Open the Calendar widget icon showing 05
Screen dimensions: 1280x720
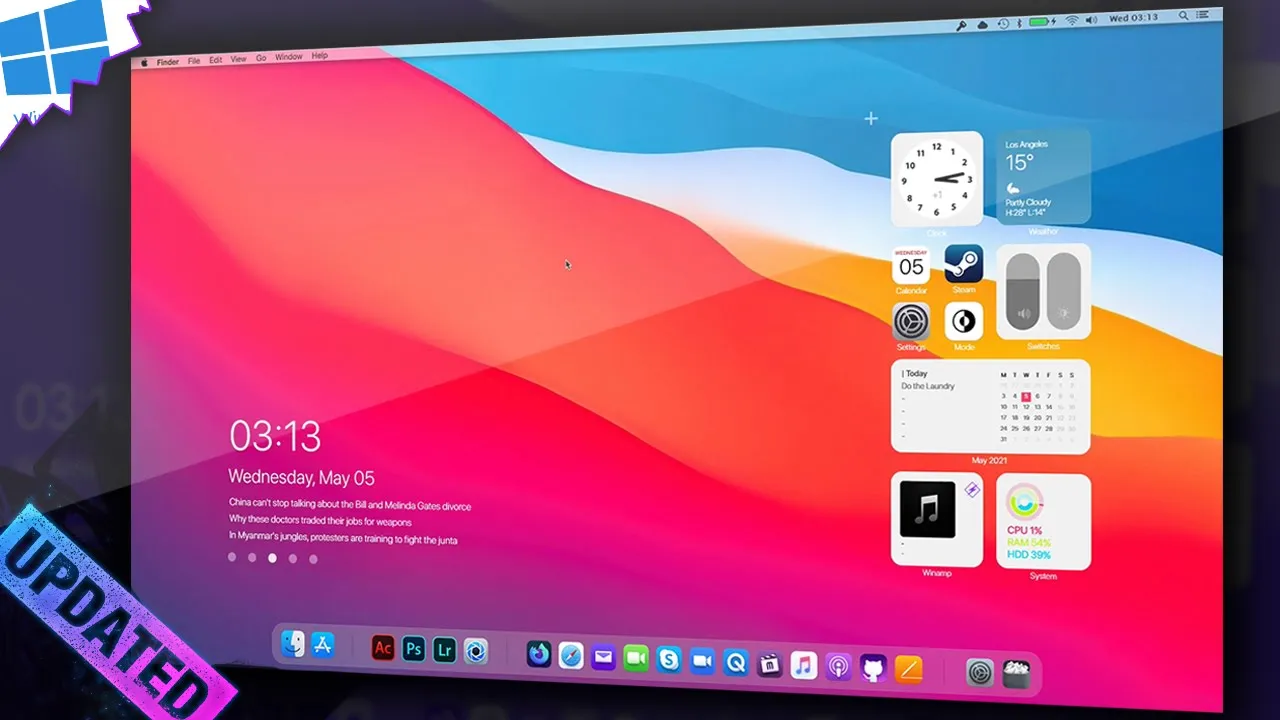(911, 266)
